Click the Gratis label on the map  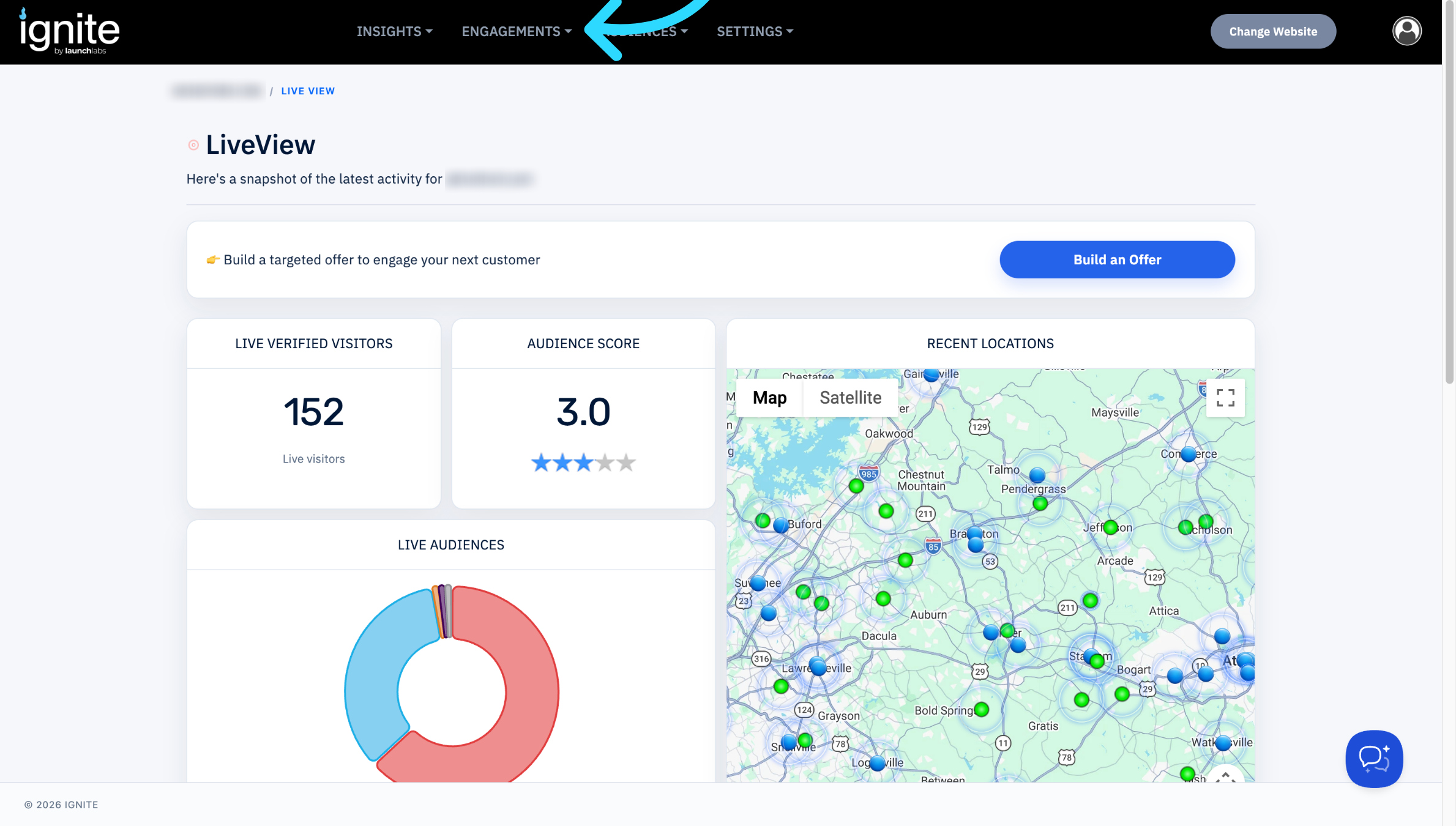(x=1043, y=726)
